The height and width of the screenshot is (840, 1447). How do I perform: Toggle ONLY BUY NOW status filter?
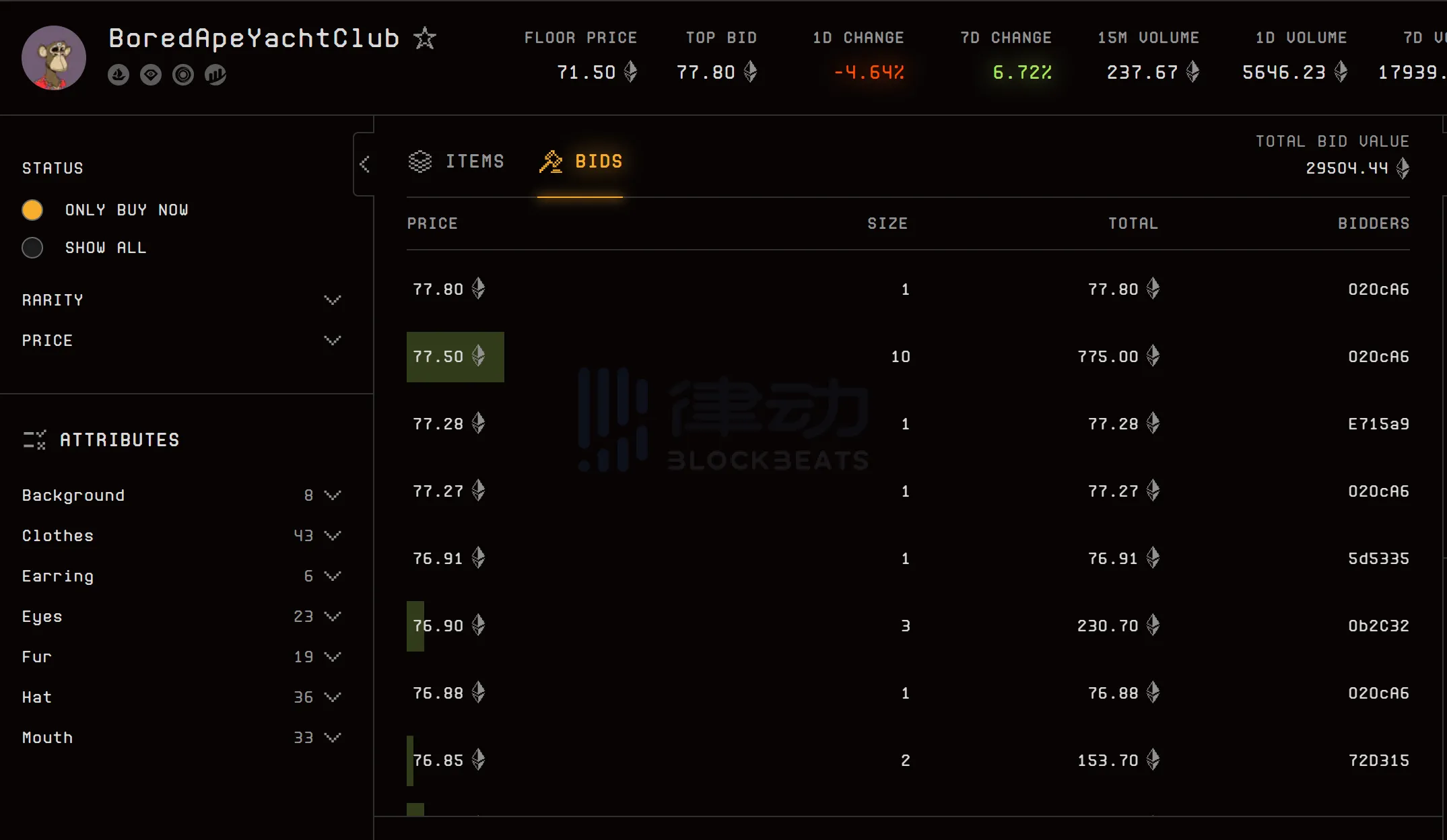coord(33,209)
